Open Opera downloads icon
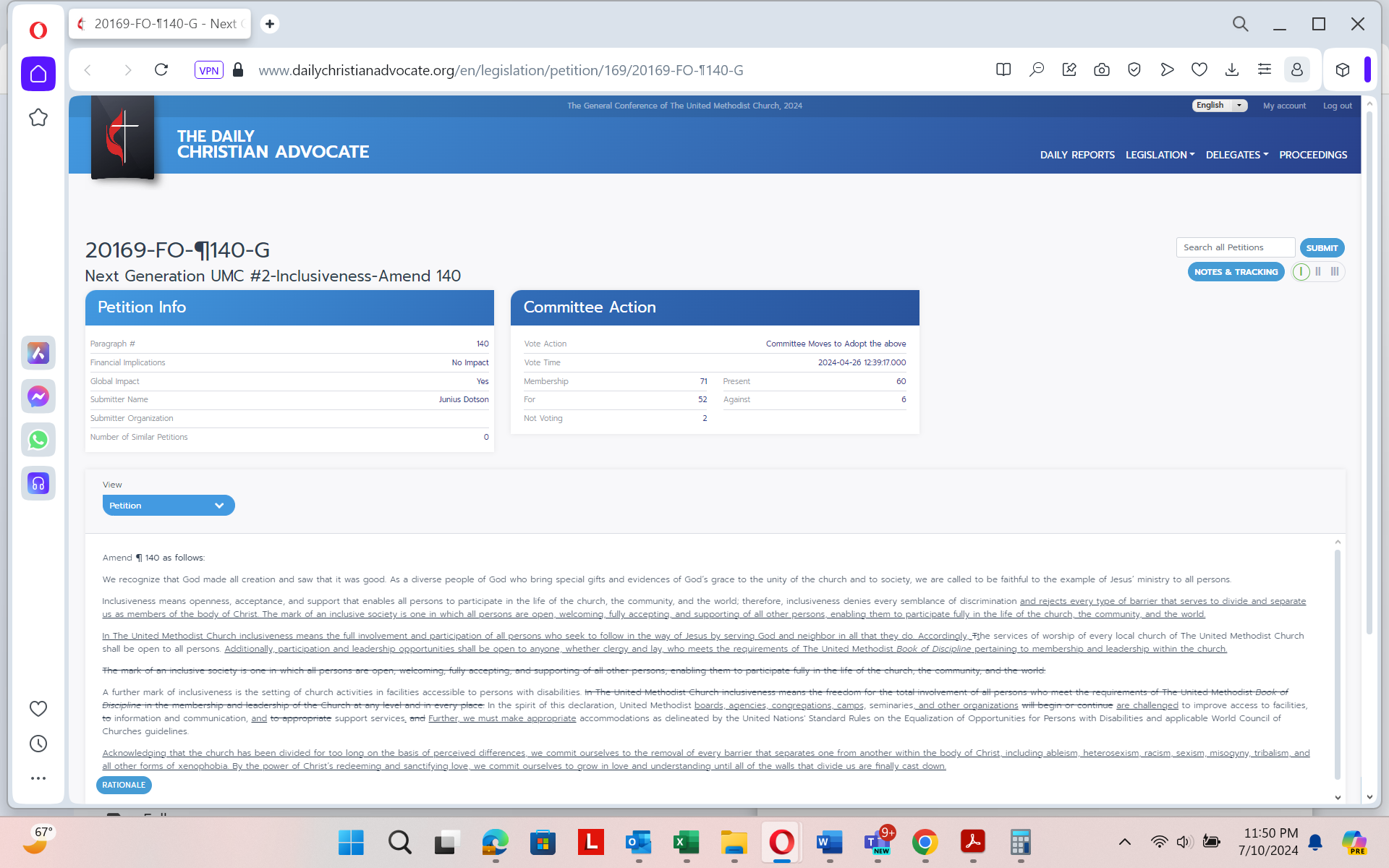Image resolution: width=1389 pixels, height=868 pixels. coord(1231,70)
